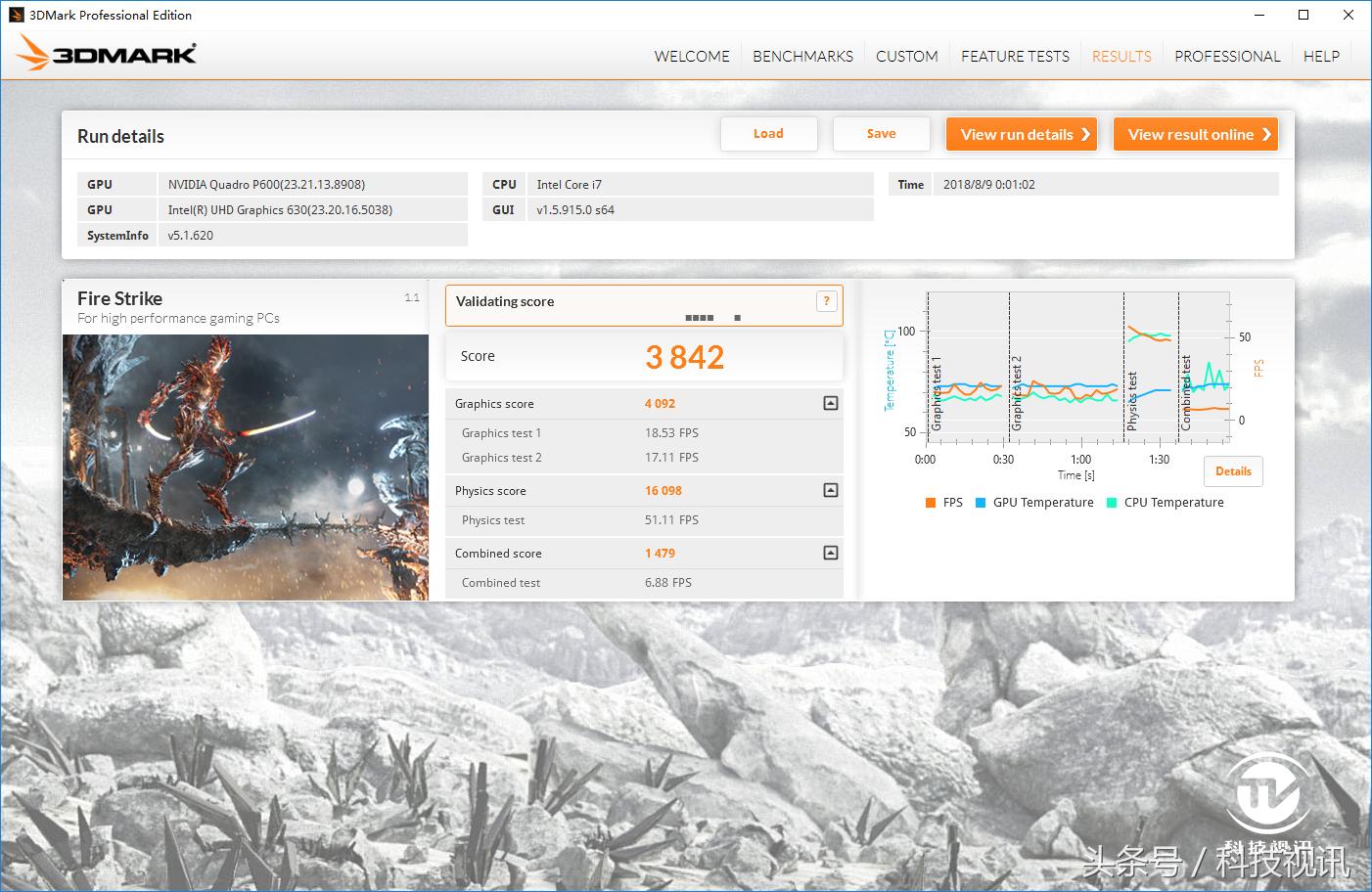The height and width of the screenshot is (892, 1372).
Task: Click View result online button
Action: 1196,134
